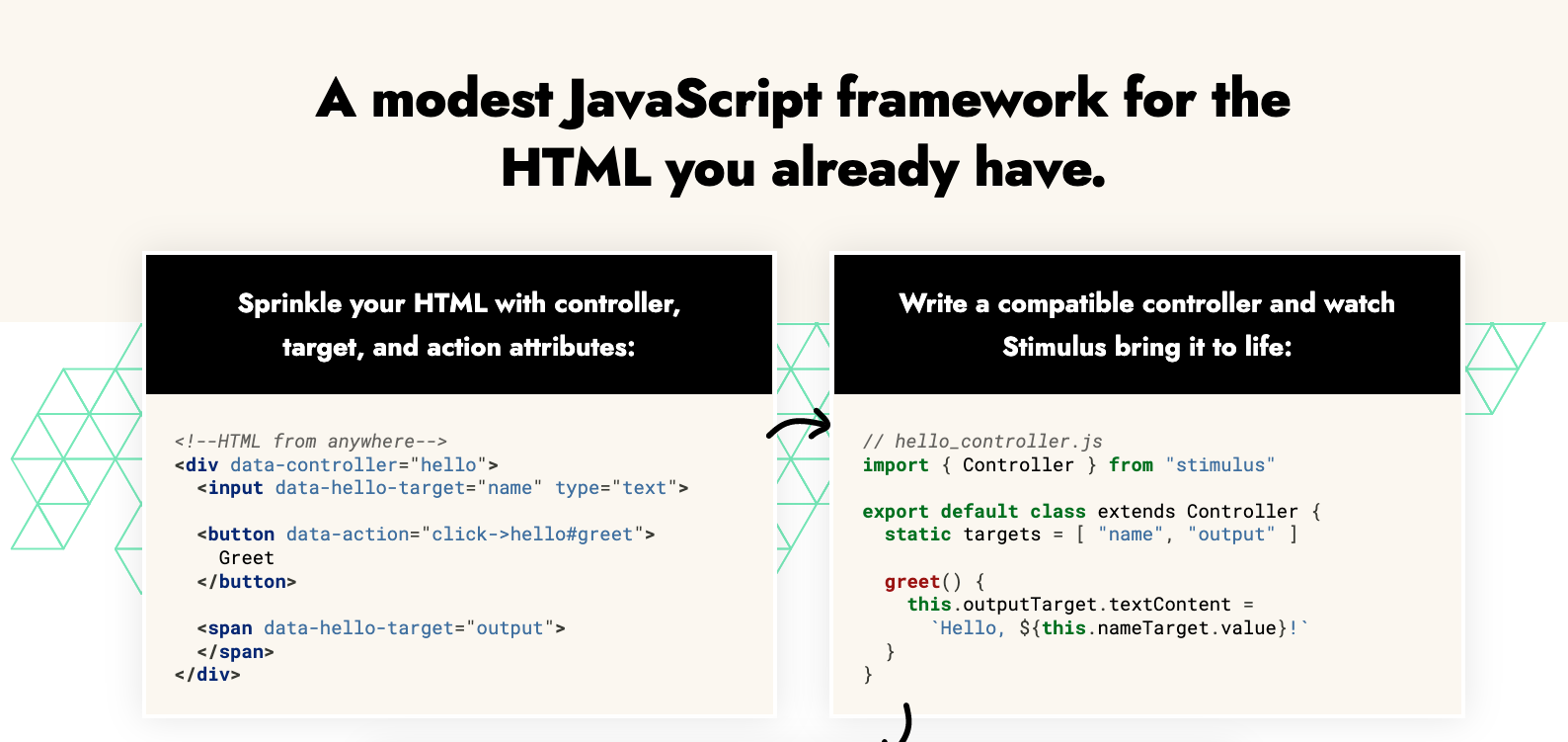The height and width of the screenshot is (742, 1568).
Task: Click the code line div data-controller="hello"
Action: coord(337,465)
